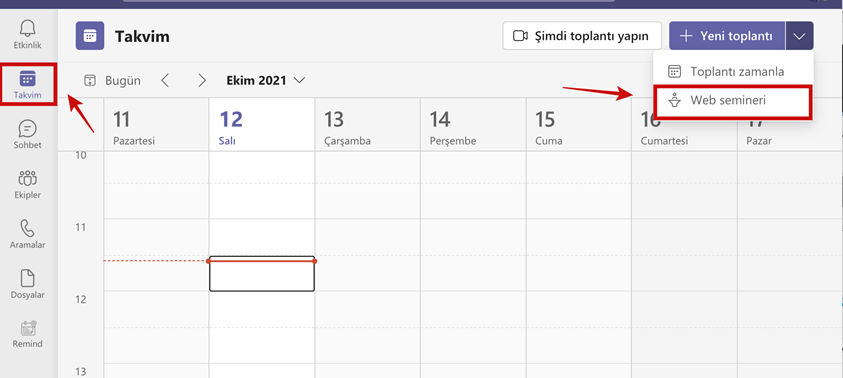The height and width of the screenshot is (378, 843).
Task: Launch the Remind app icon
Action: (27, 334)
